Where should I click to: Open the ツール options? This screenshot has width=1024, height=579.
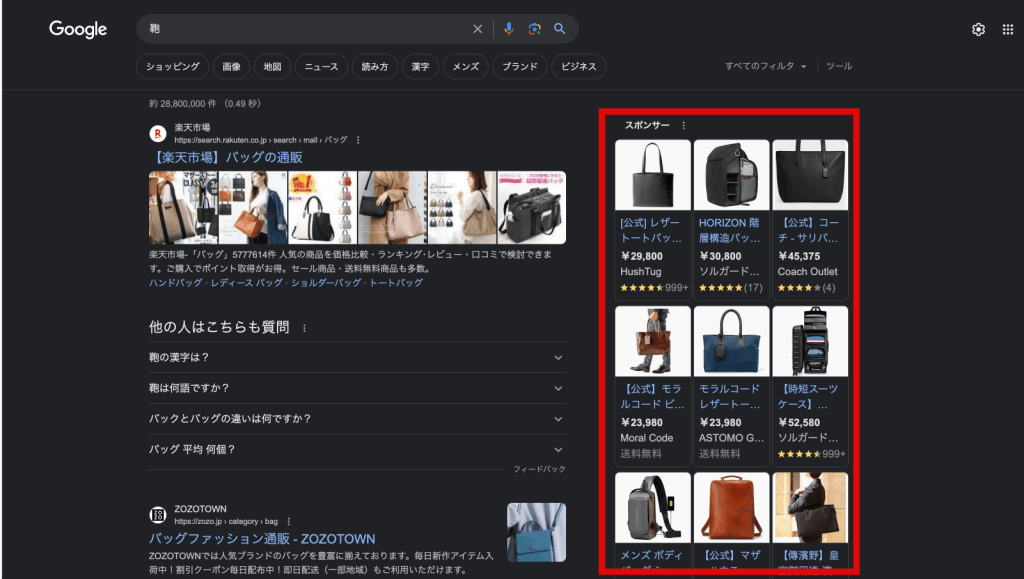[839, 66]
